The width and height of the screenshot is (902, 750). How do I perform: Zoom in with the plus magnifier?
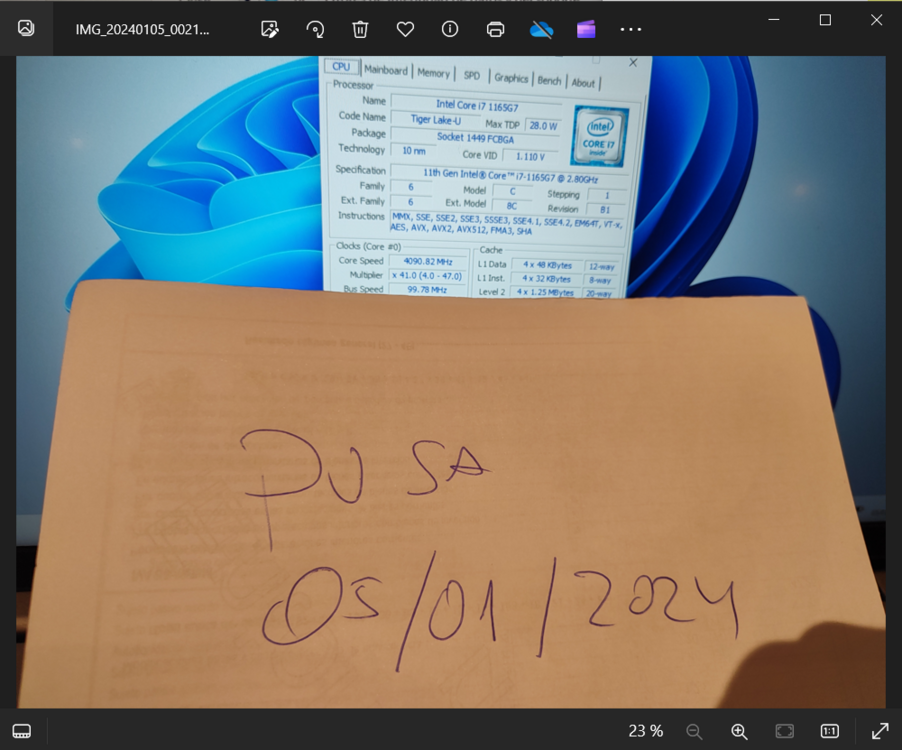click(739, 731)
